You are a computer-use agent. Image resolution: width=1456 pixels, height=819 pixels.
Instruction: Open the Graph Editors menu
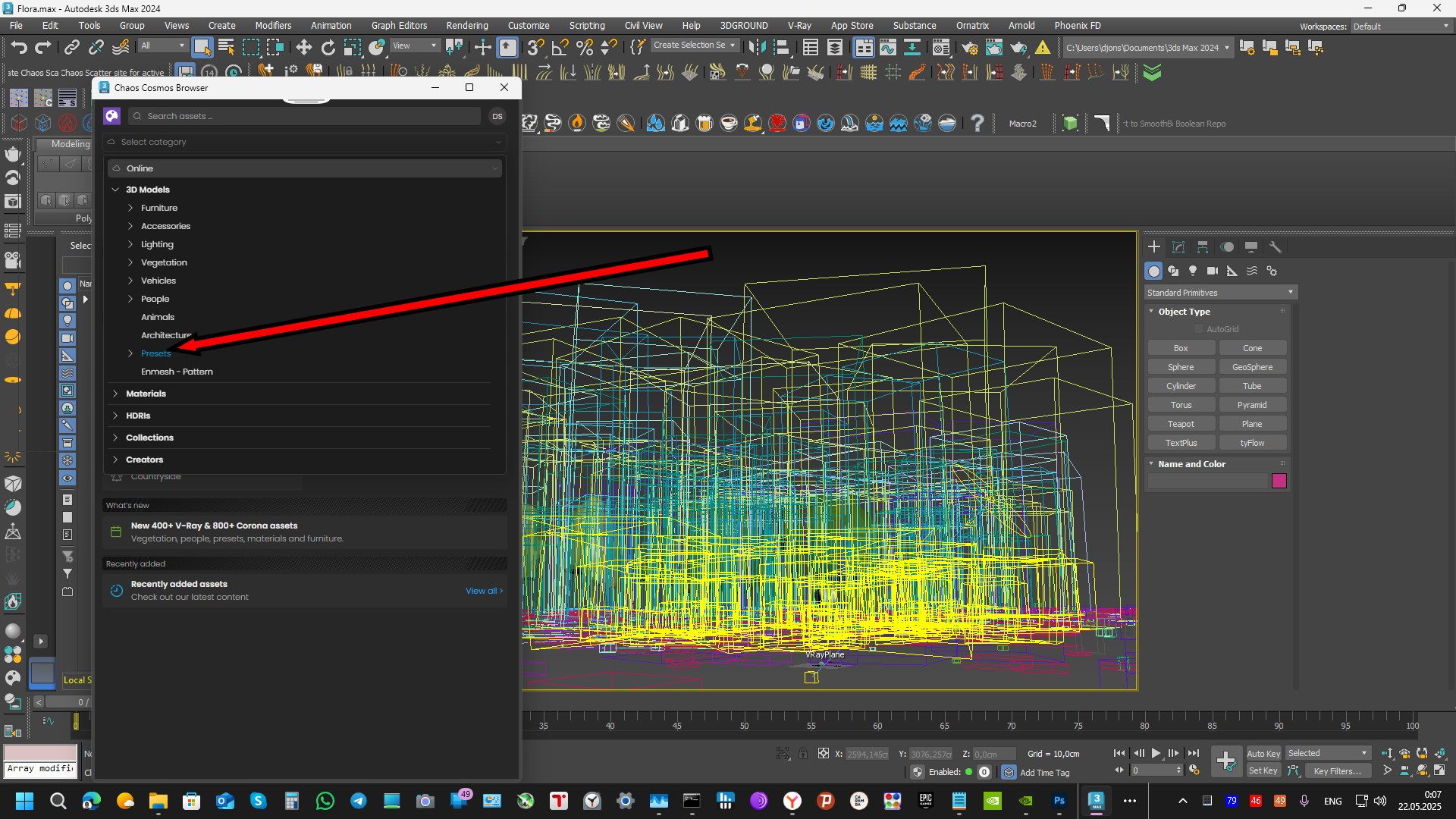(399, 26)
